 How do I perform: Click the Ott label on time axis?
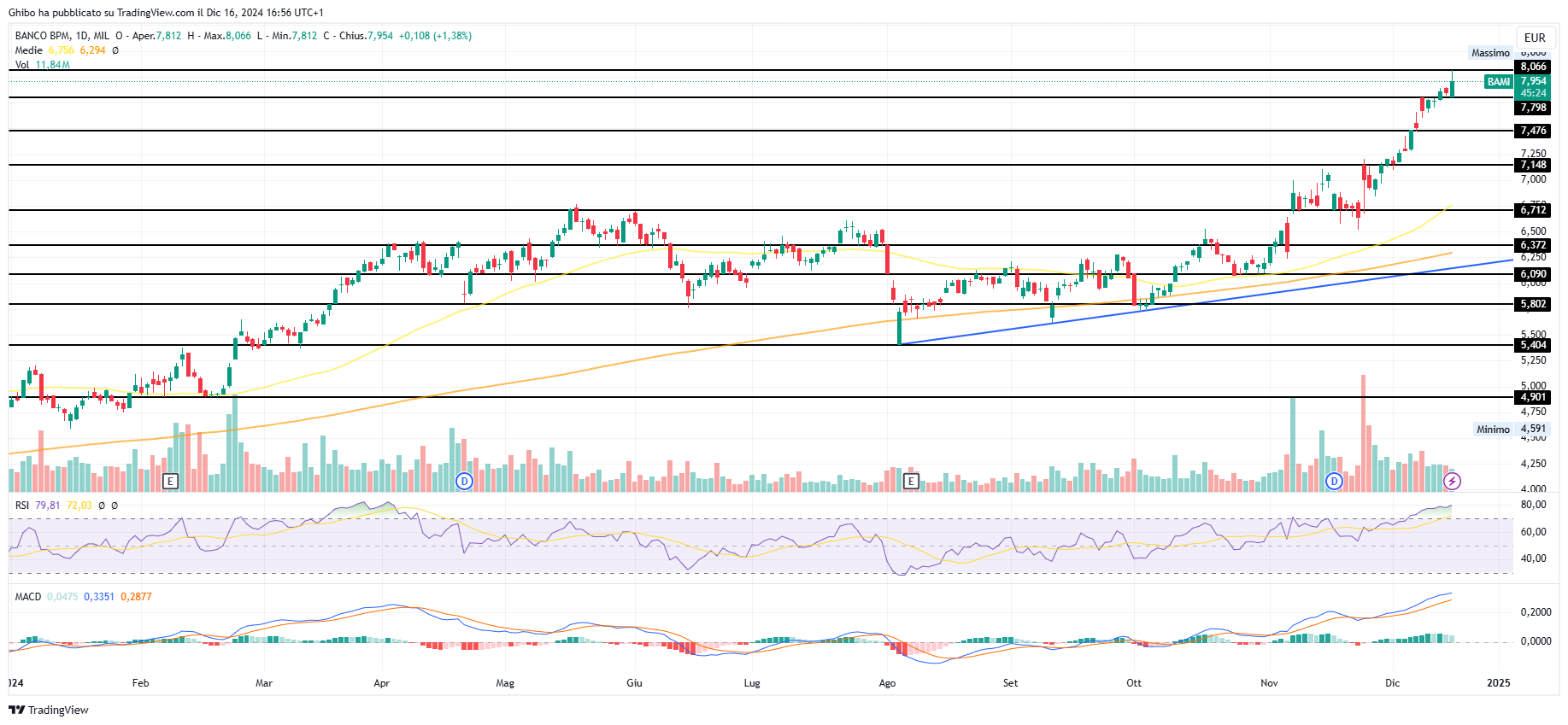point(1134,683)
